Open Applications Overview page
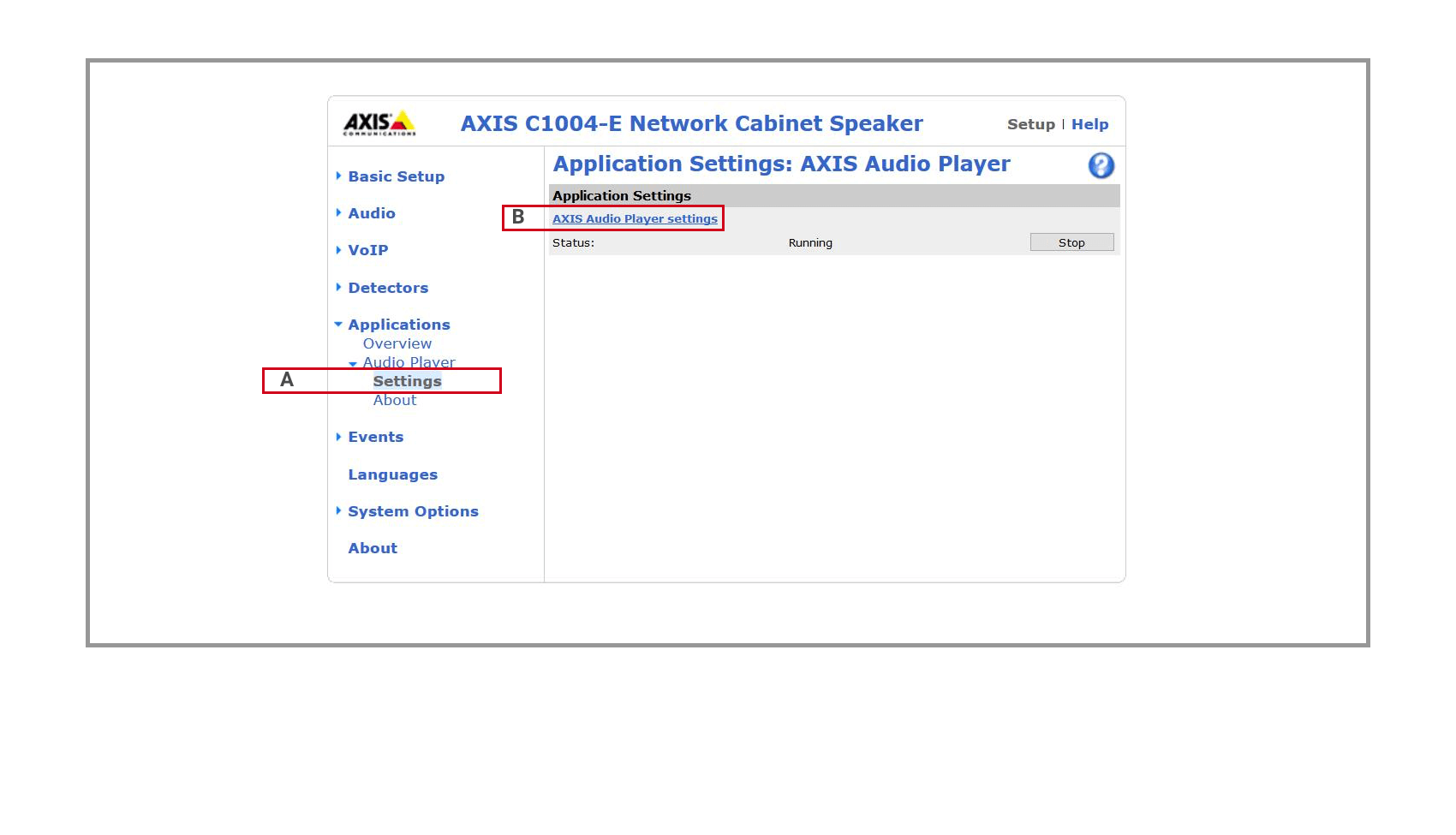1456x835 pixels. coord(397,343)
